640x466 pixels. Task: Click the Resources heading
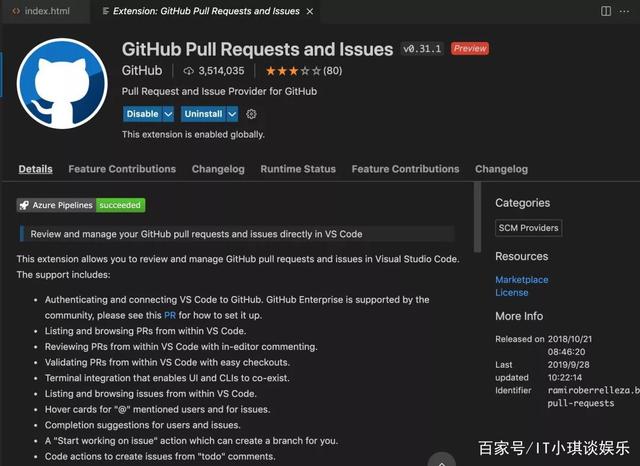pyautogui.click(x=522, y=256)
